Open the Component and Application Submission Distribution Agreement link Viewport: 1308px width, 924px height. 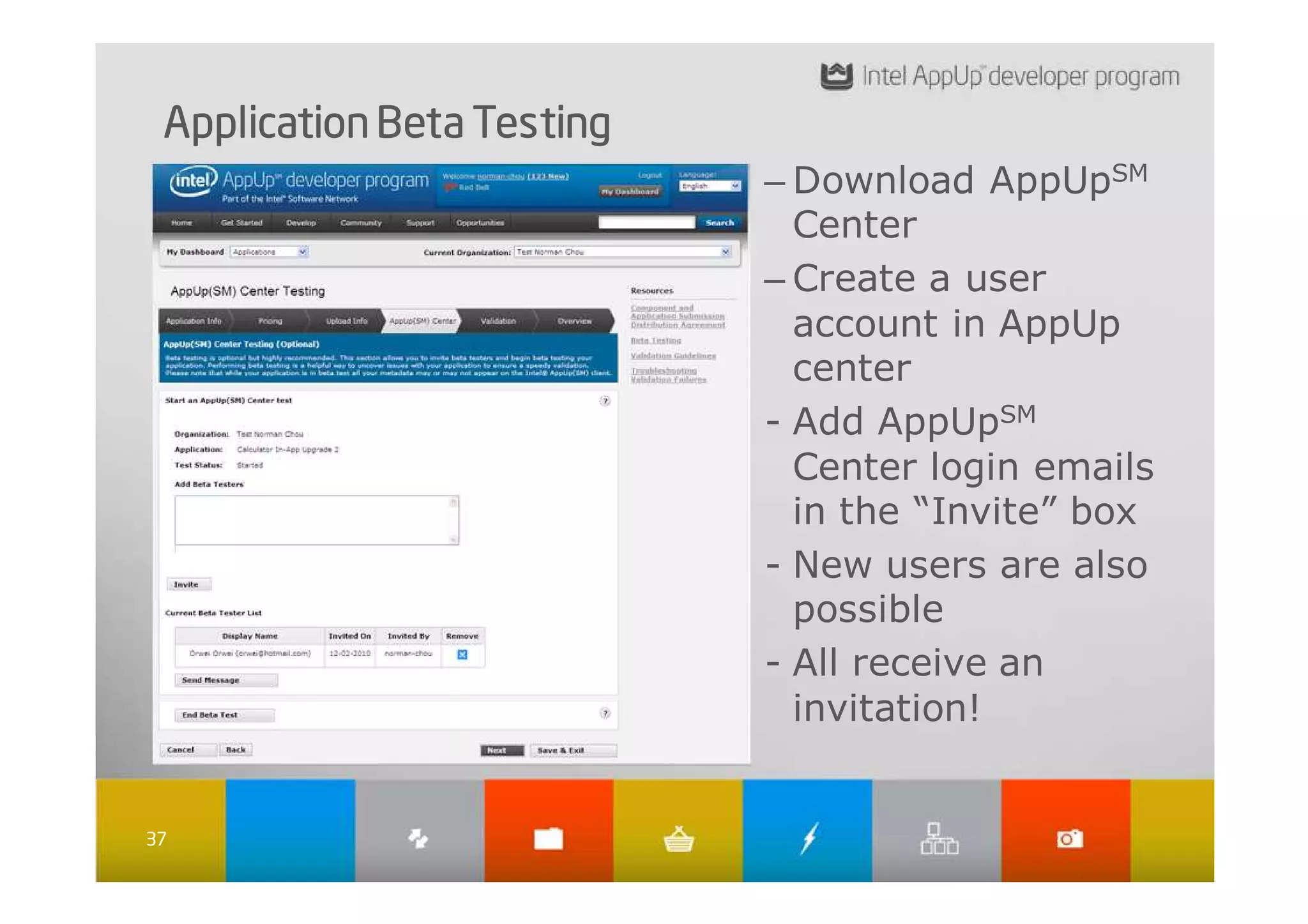[x=678, y=317]
